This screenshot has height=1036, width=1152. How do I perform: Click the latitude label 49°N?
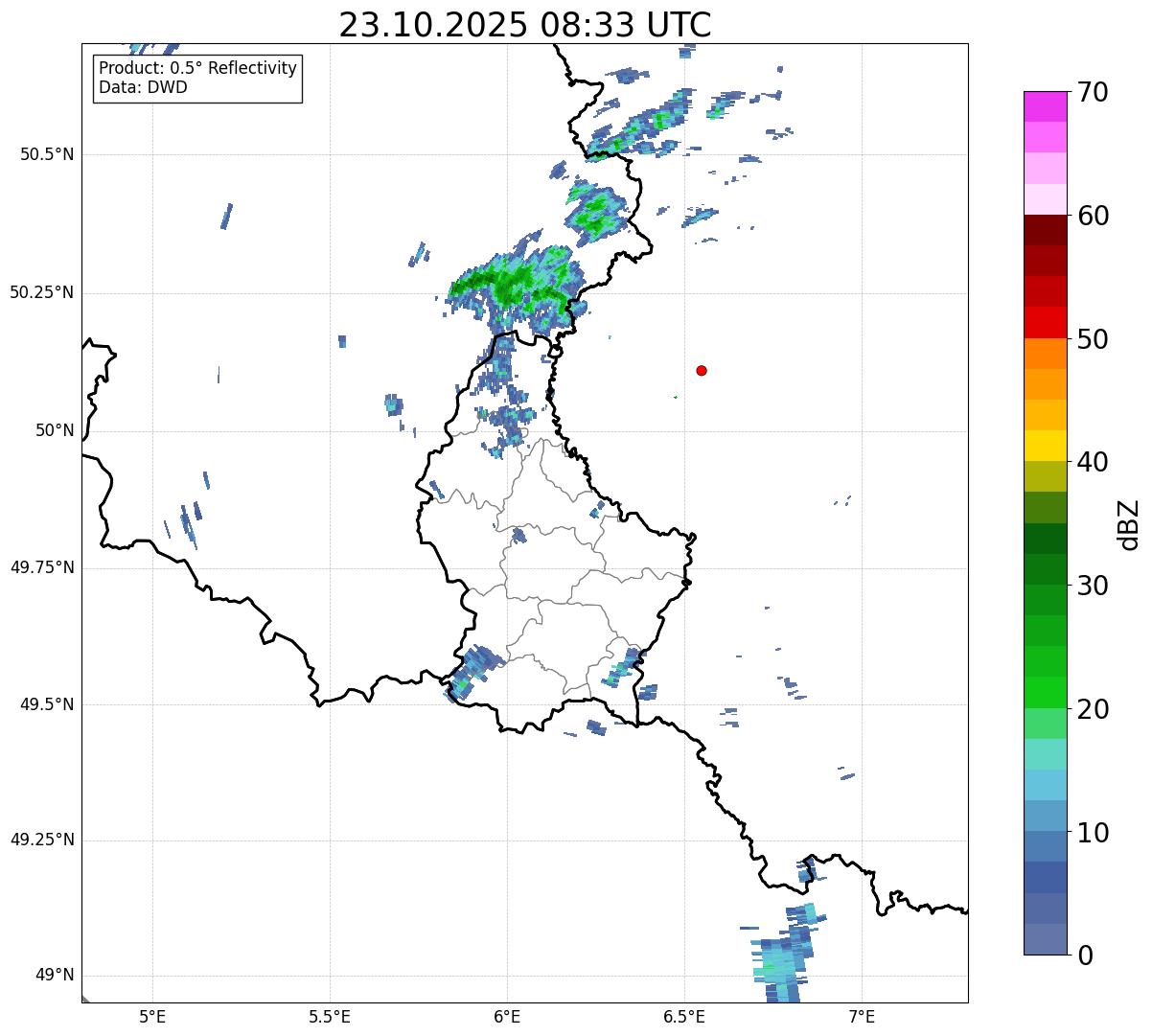point(55,976)
